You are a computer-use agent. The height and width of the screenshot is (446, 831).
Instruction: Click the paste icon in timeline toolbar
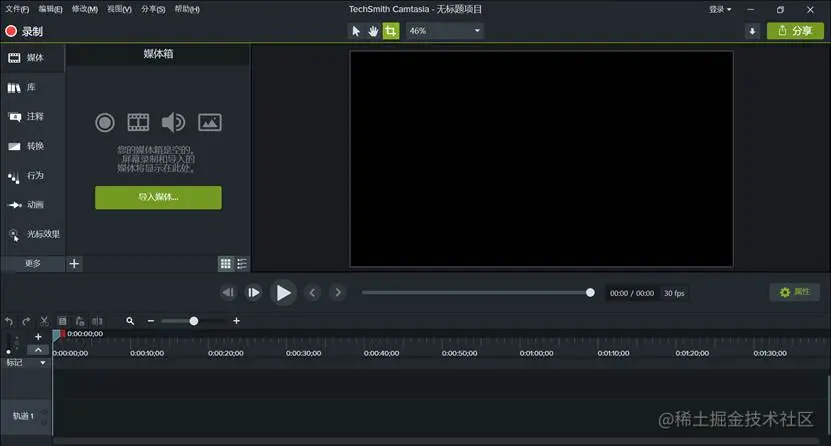pos(80,321)
